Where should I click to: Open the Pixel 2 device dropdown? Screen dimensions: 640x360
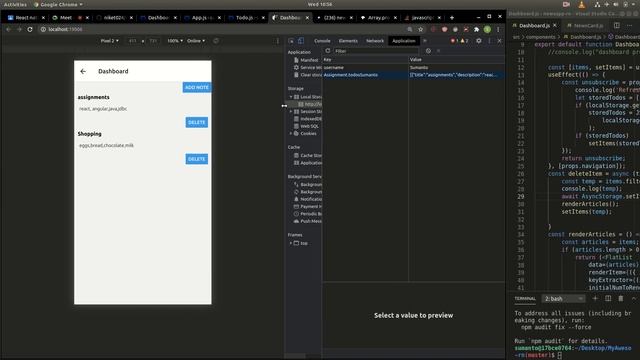coord(109,41)
